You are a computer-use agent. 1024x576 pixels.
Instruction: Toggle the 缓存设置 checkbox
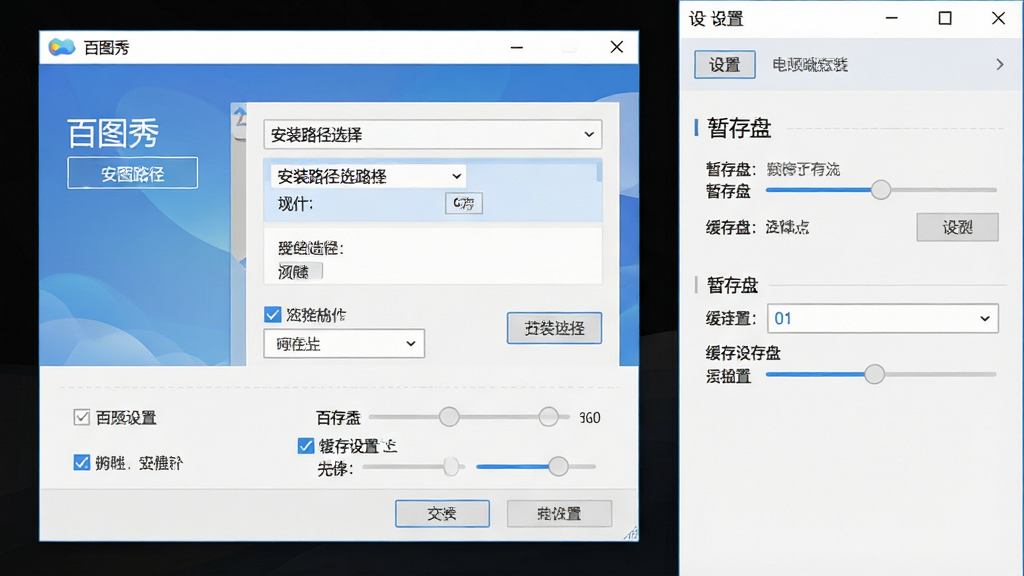point(306,446)
